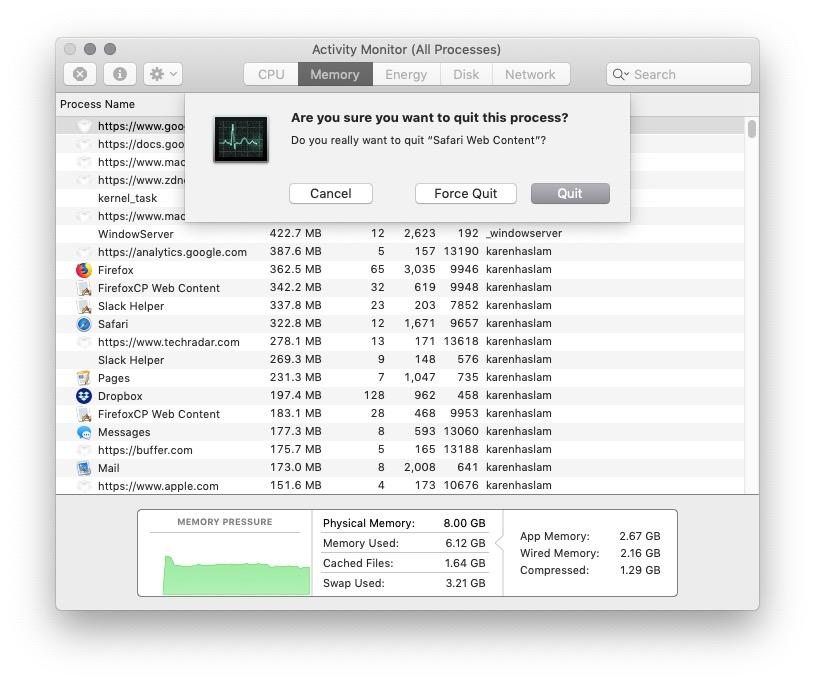Open the Energy tab
815x684 pixels.
point(406,74)
